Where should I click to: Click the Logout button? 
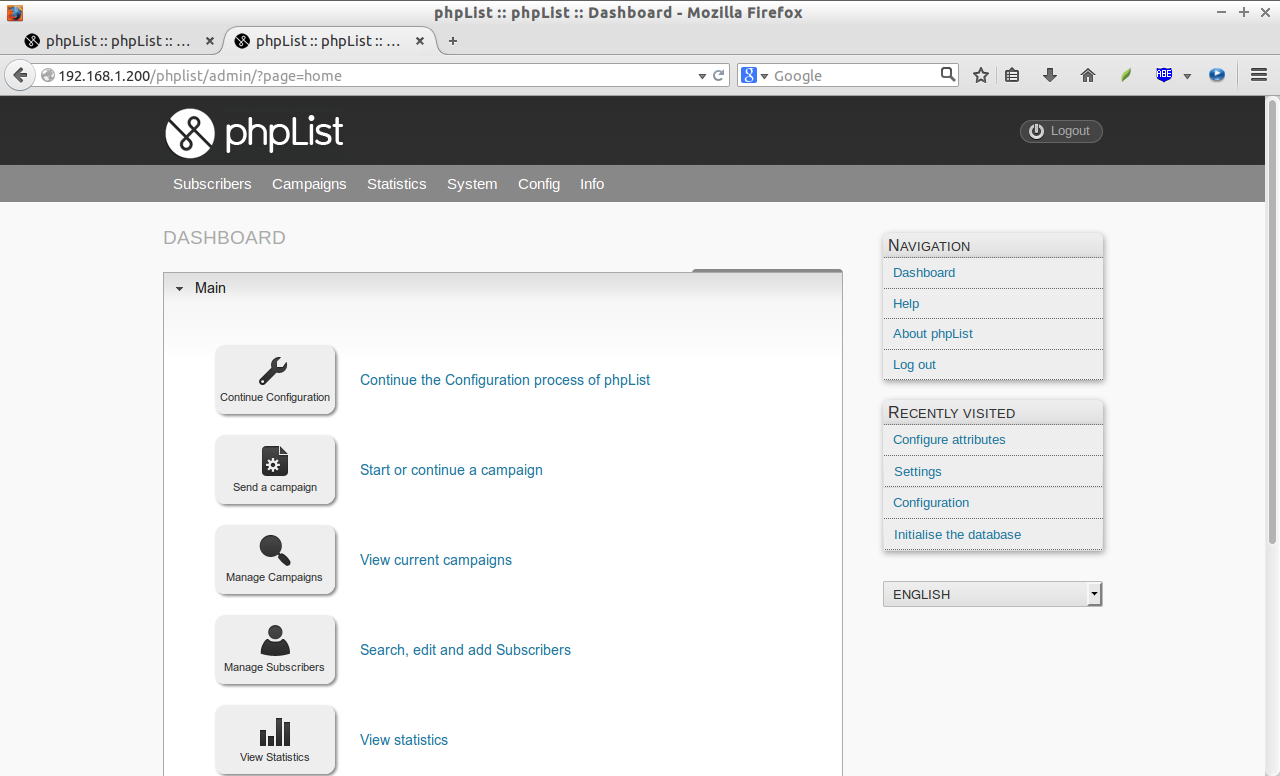pos(1061,131)
